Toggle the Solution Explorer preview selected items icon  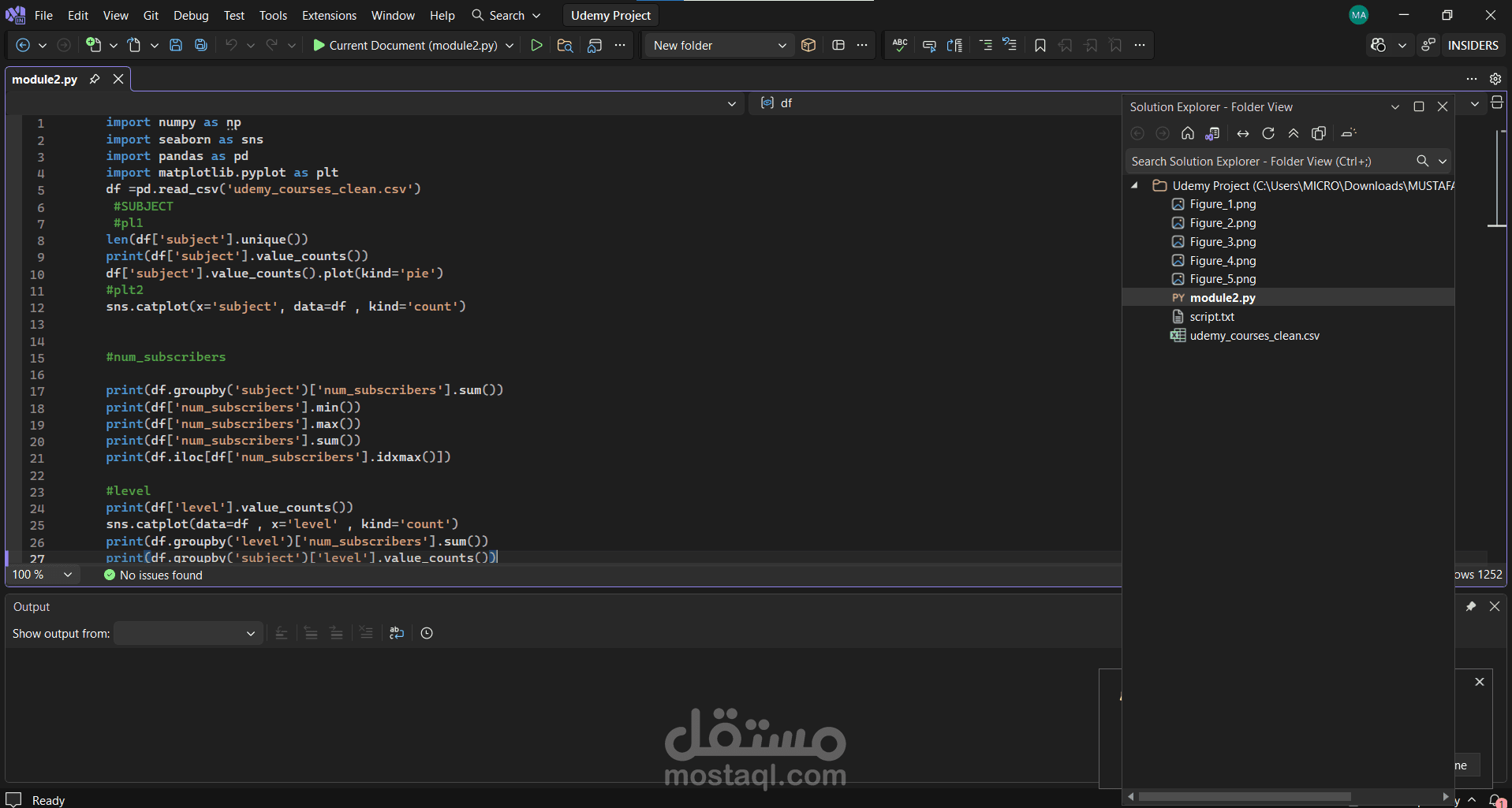click(1349, 133)
